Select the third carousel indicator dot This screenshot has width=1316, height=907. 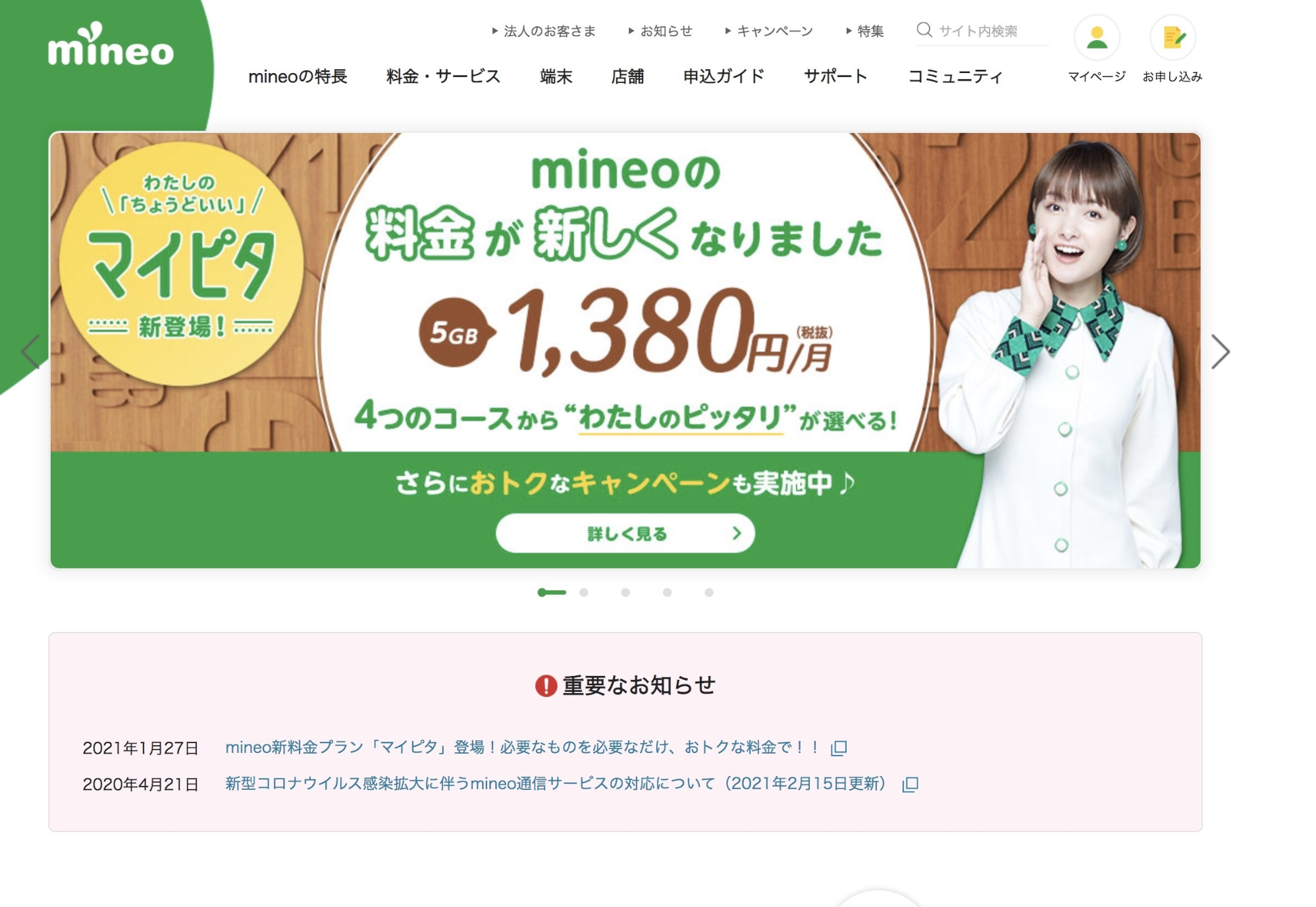coord(625,592)
